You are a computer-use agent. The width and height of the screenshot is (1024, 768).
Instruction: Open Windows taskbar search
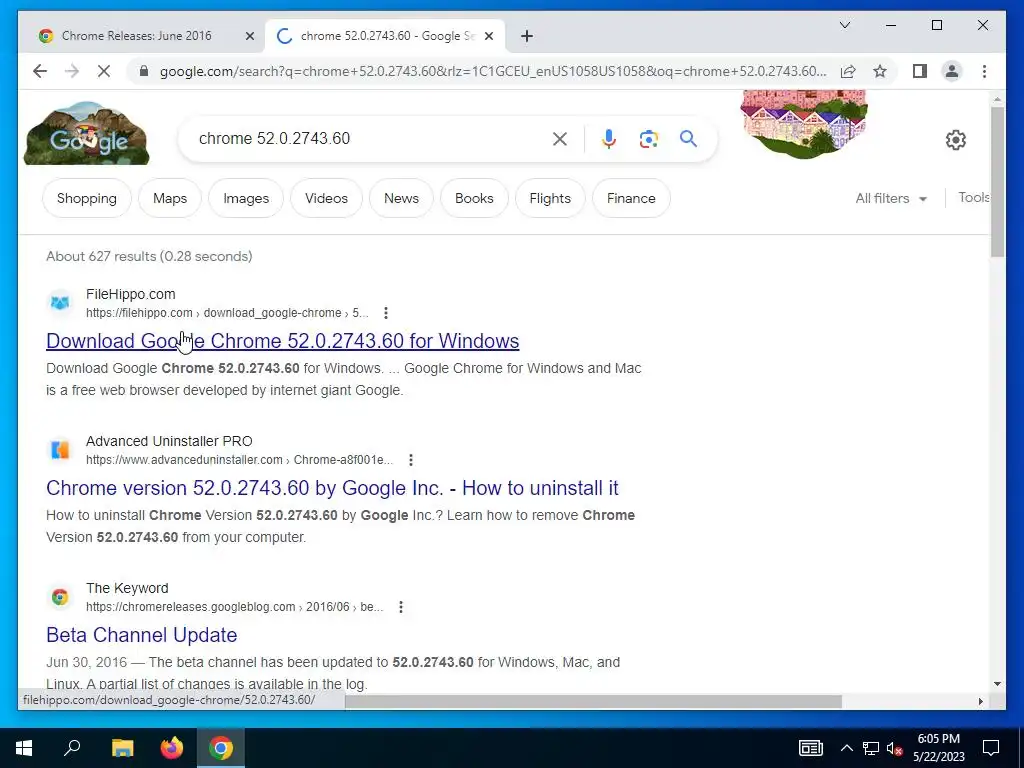(x=72, y=748)
